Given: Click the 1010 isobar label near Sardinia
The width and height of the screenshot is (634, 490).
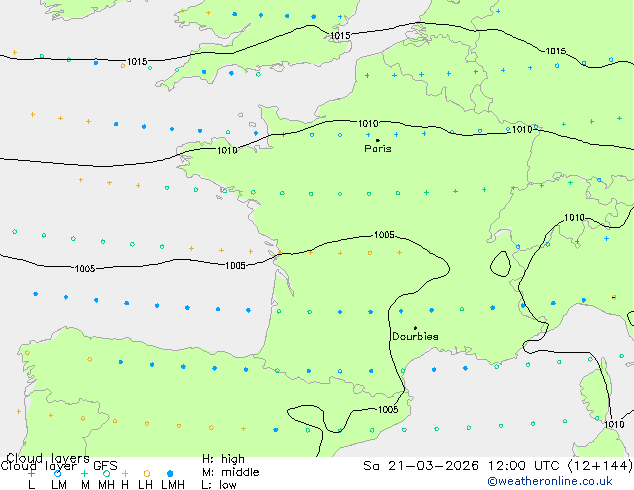Looking at the screenshot, I should point(614,425).
